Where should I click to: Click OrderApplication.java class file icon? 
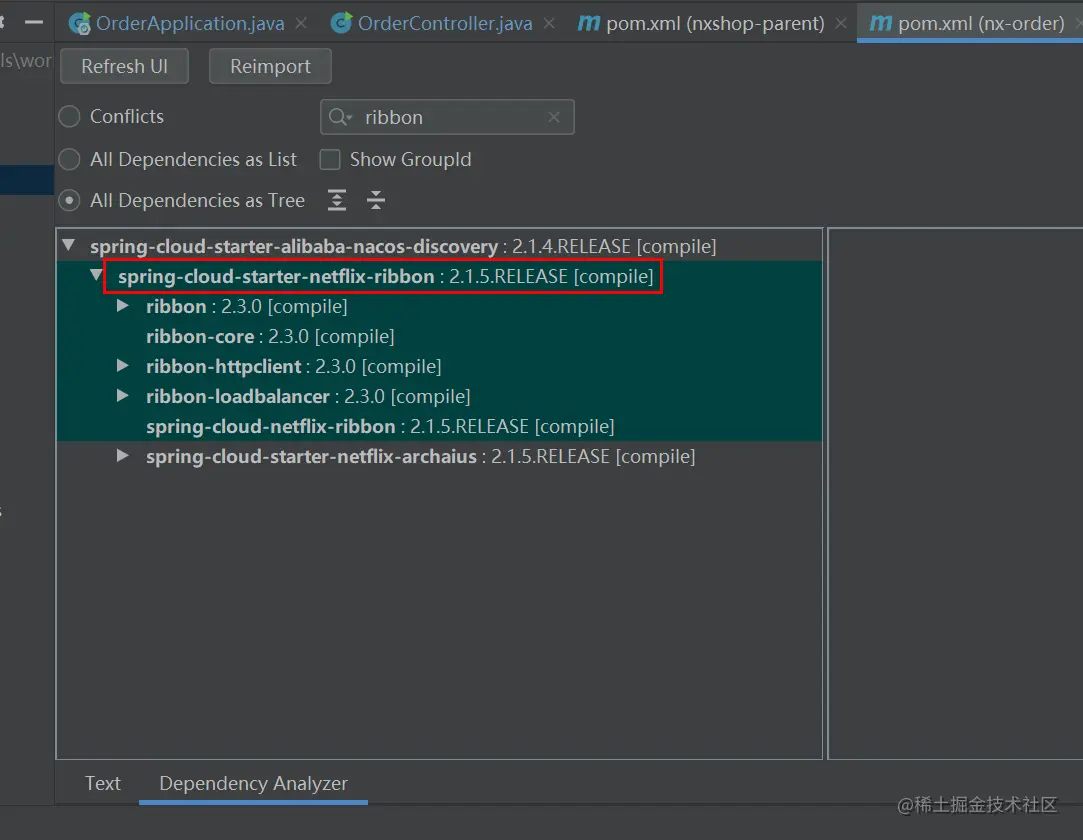pyautogui.click(x=80, y=23)
